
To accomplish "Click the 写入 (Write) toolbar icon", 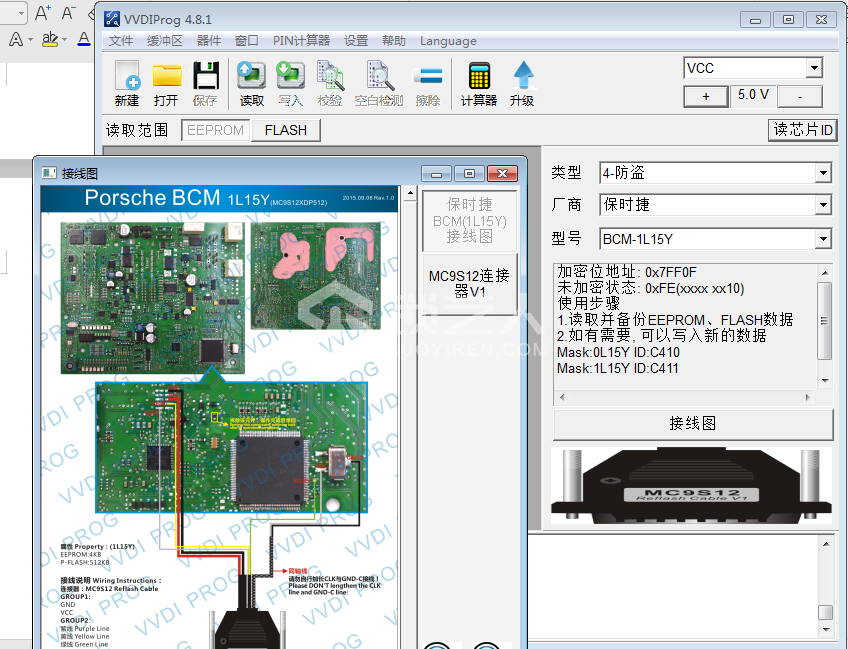I will coord(290,84).
